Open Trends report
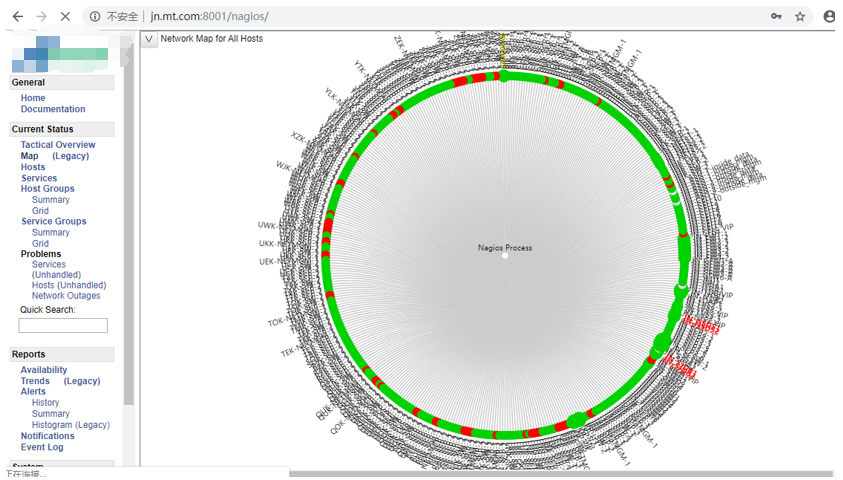This screenshot has width=843, height=480. coord(35,381)
